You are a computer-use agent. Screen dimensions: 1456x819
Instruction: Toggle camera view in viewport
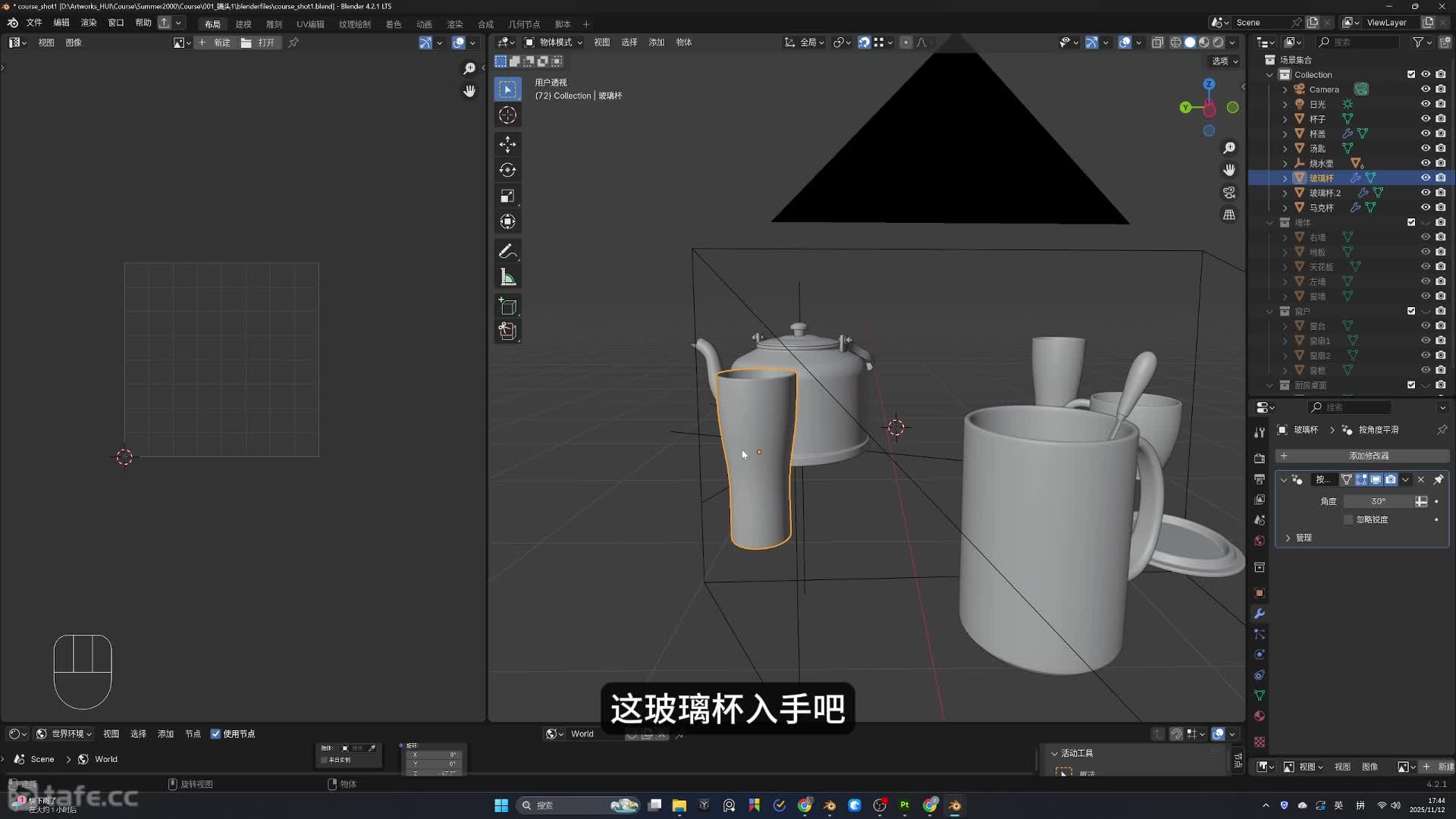click(1229, 193)
